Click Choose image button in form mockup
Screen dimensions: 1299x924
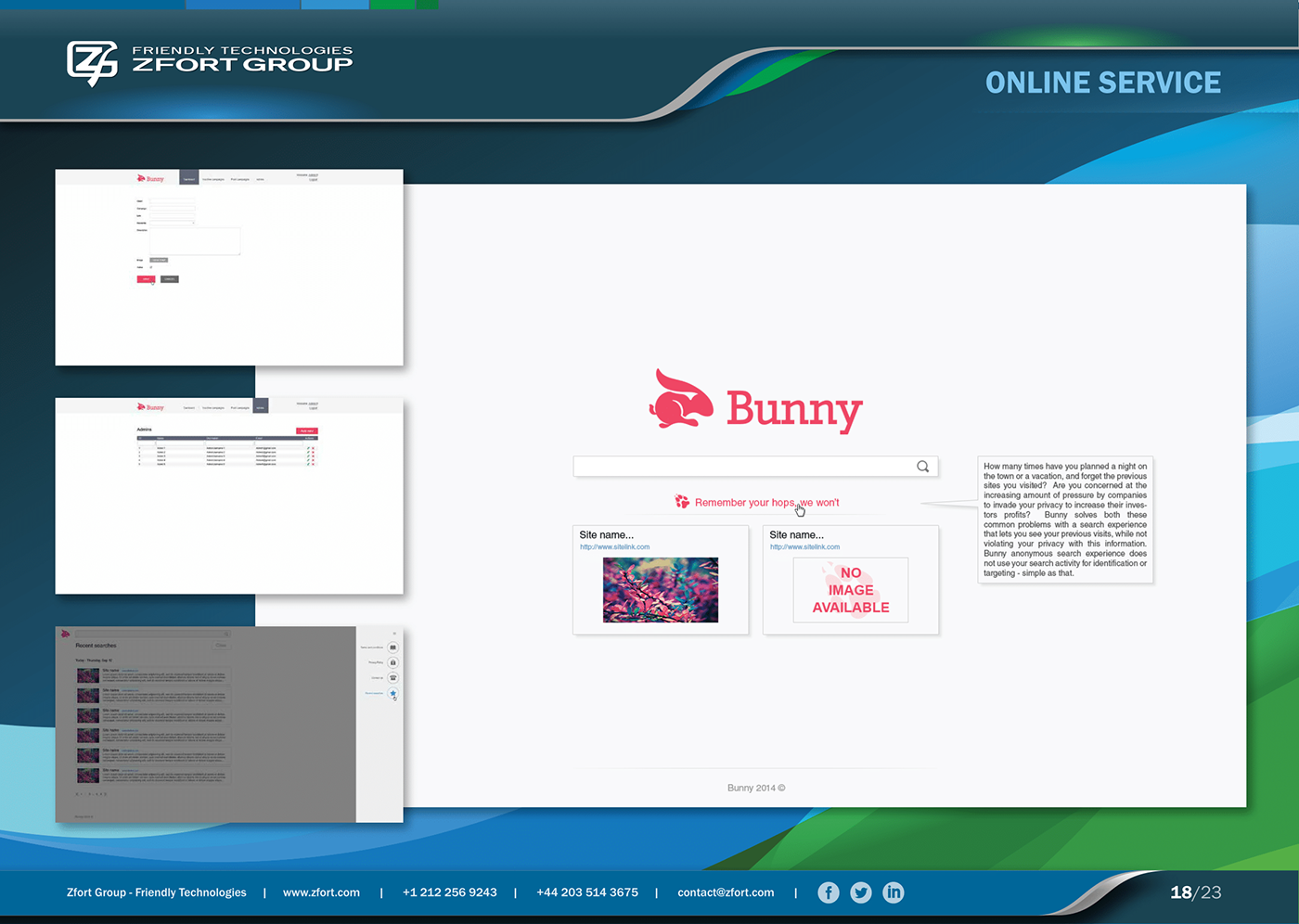[x=159, y=260]
